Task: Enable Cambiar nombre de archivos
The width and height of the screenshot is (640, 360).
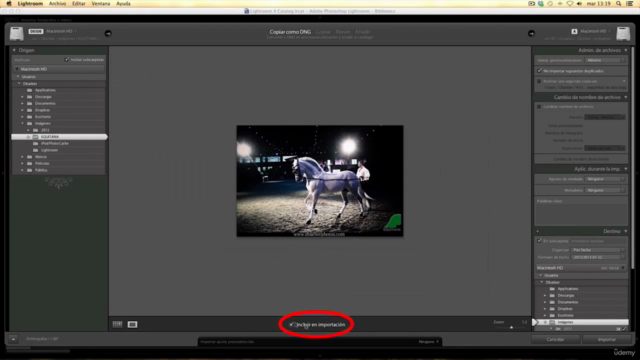Action: [x=539, y=107]
